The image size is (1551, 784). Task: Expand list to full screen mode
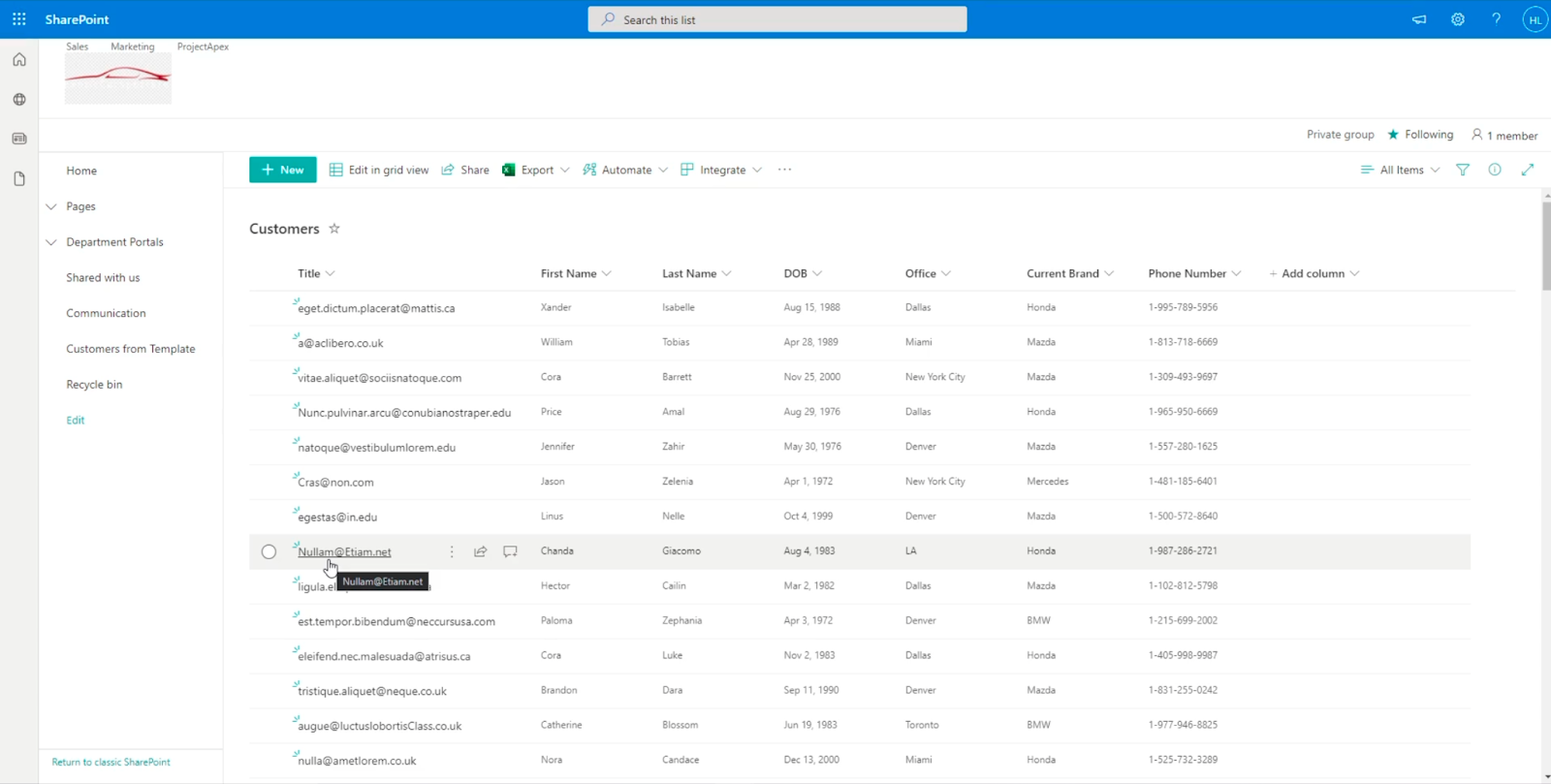point(1528,170)
